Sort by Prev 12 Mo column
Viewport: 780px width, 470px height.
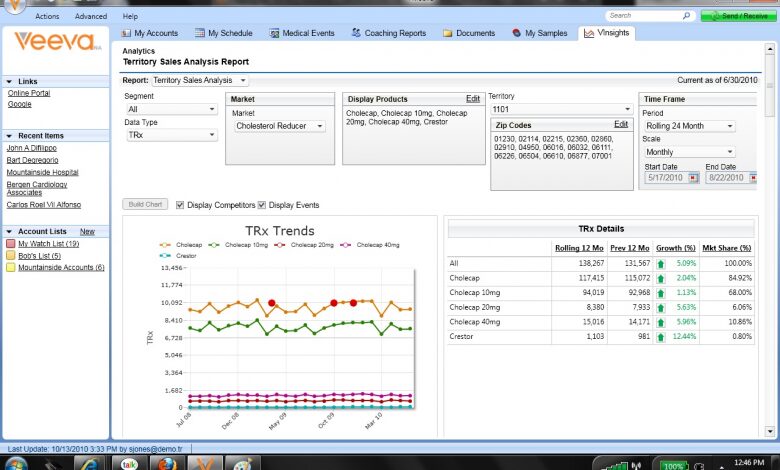click(630, 248)
